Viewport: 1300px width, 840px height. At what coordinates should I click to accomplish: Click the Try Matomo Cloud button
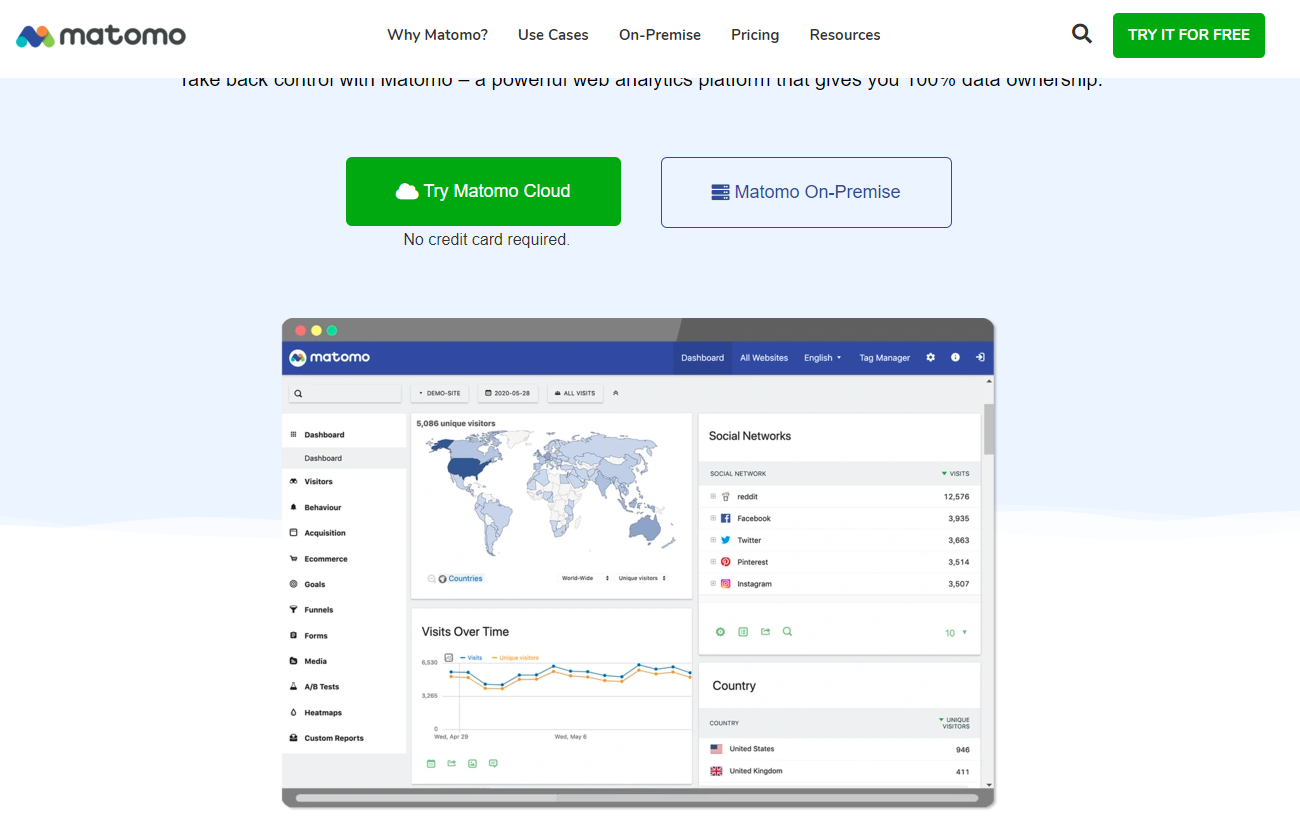pyautogui.click(x=483, y=191)
